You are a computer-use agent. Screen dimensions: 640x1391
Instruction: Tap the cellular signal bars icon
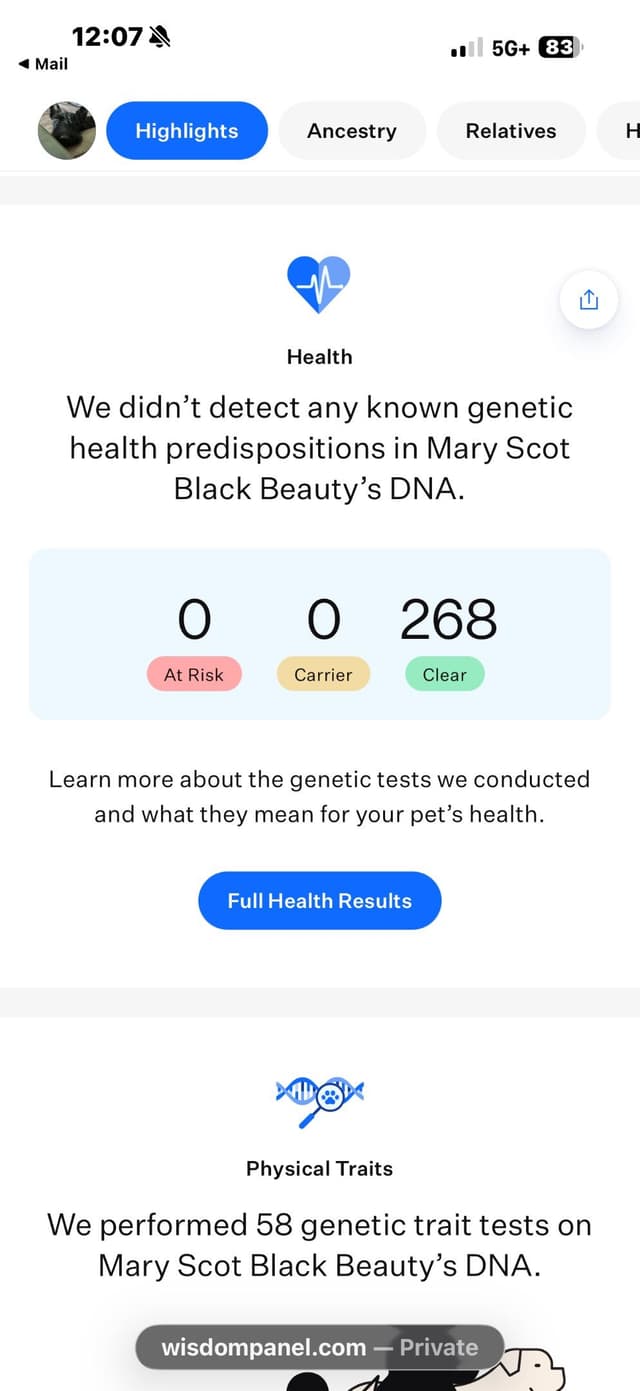coord(467,47)
